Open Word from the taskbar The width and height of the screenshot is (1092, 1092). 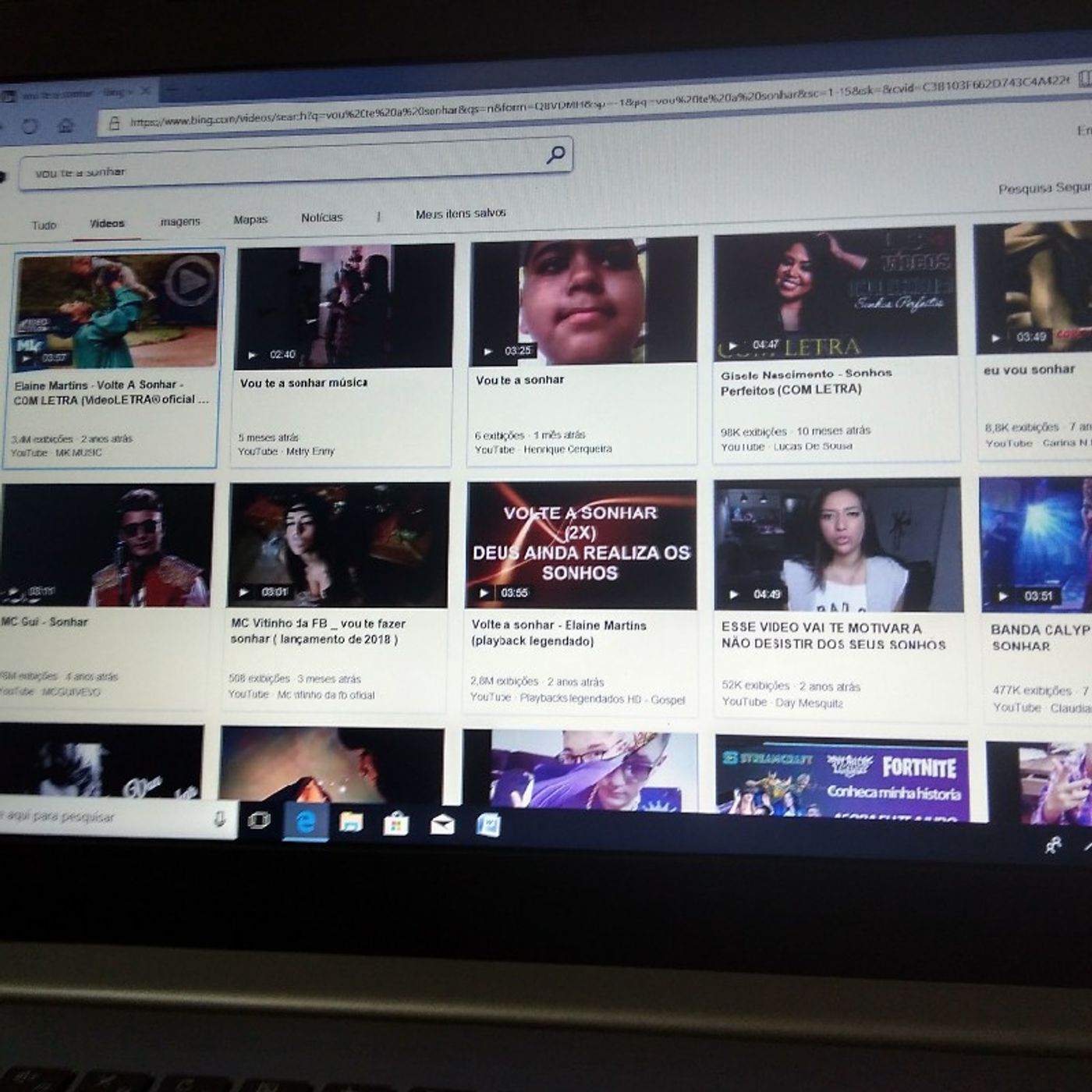(488, 825)
